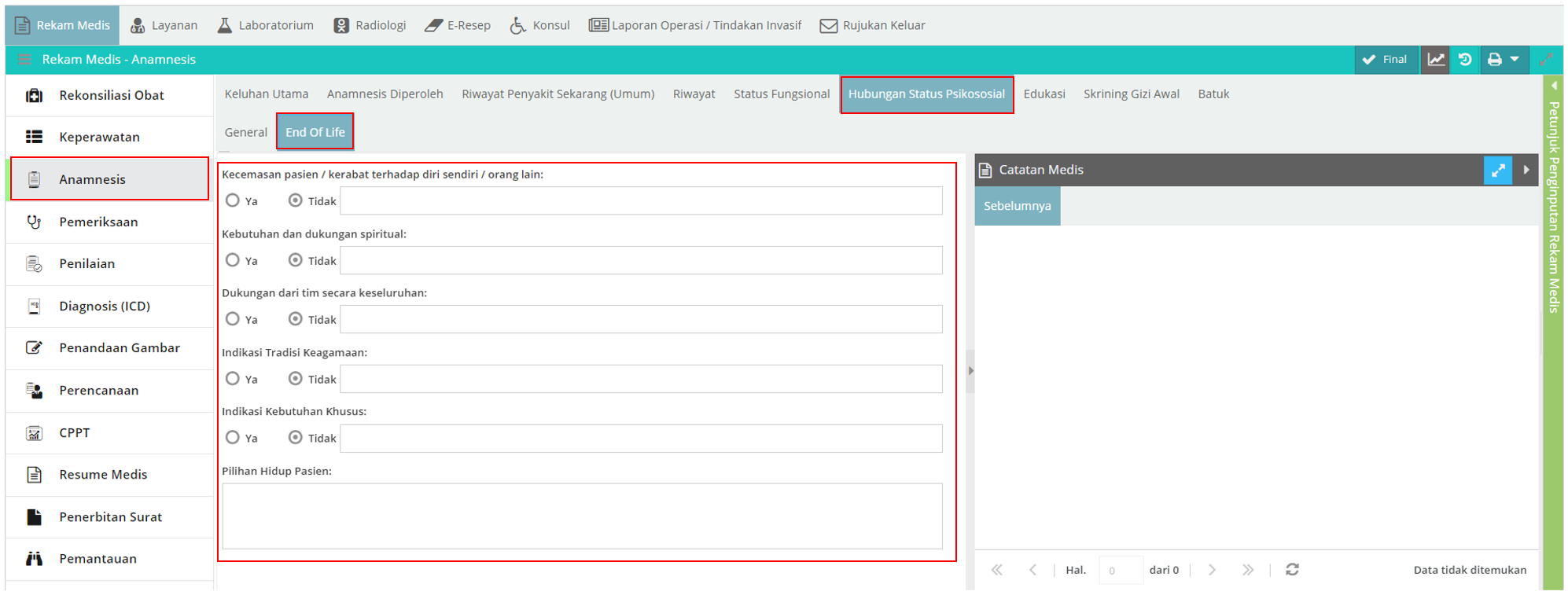The height and width of the screenshot is (595, 1568).
Task: Click the Pilihan Hidup Pasien text area
Action: (582, 516)
